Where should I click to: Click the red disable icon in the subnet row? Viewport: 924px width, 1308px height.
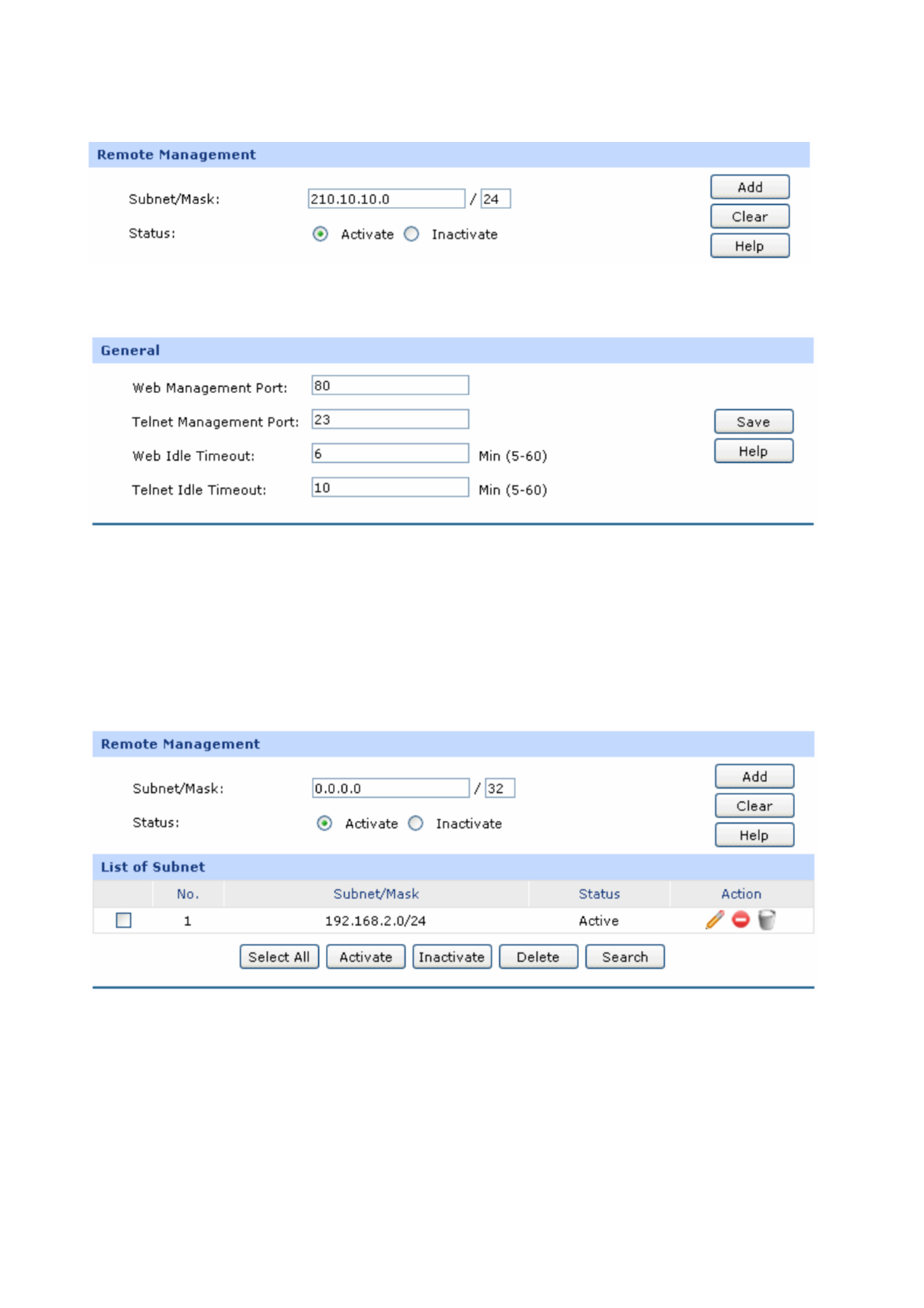click(740, 920)
